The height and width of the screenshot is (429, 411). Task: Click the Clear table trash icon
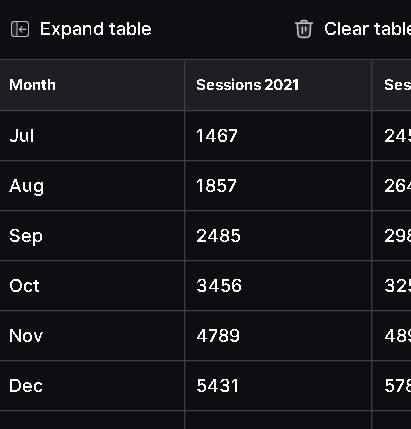point(304,29)
